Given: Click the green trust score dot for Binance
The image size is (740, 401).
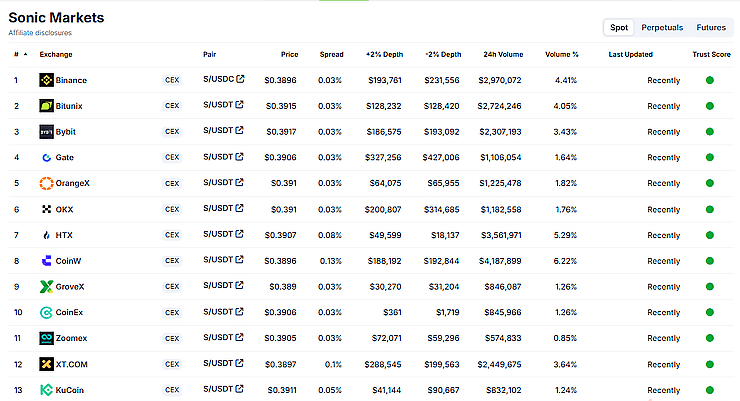Looking at the screenshot, I should click(709, 79).
